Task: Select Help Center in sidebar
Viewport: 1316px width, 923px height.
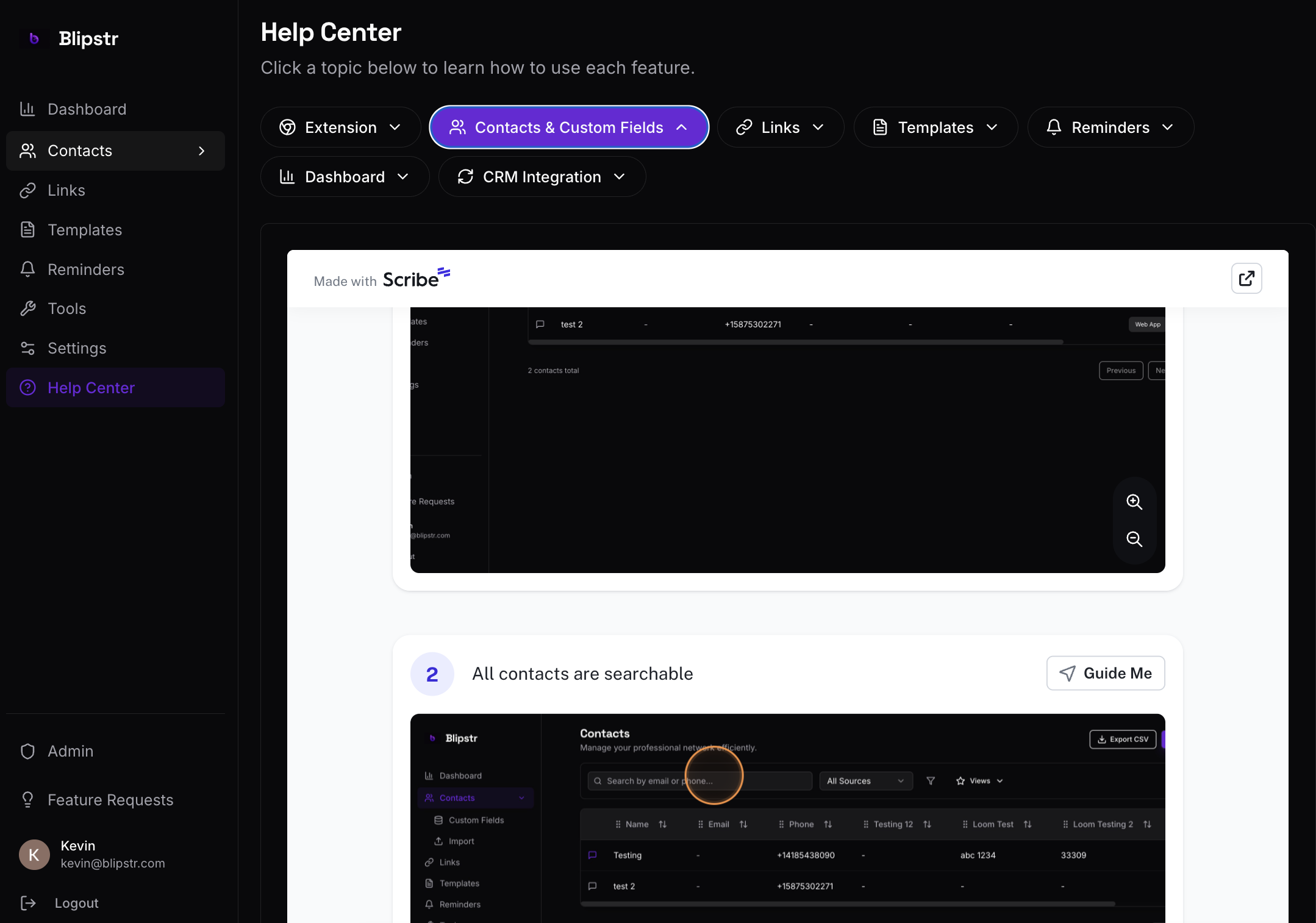Action: pos(91,388)
